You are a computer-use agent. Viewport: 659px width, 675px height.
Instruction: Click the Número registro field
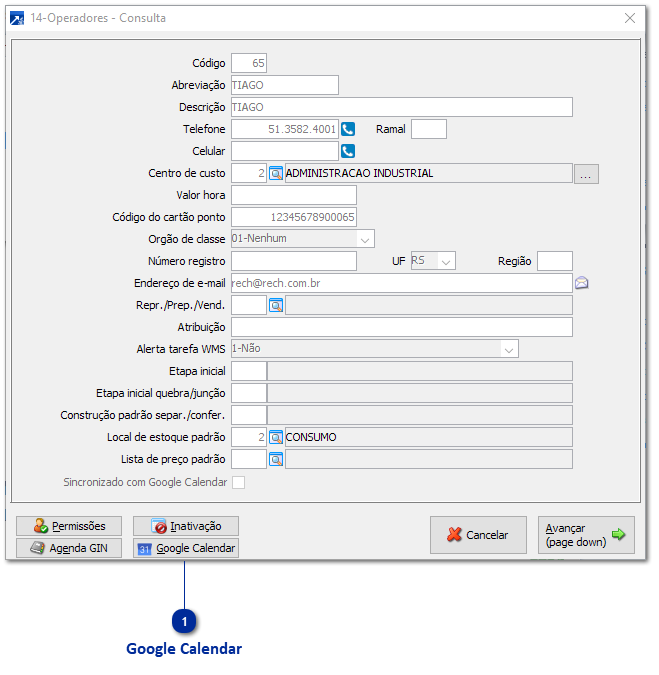[294, 261]
